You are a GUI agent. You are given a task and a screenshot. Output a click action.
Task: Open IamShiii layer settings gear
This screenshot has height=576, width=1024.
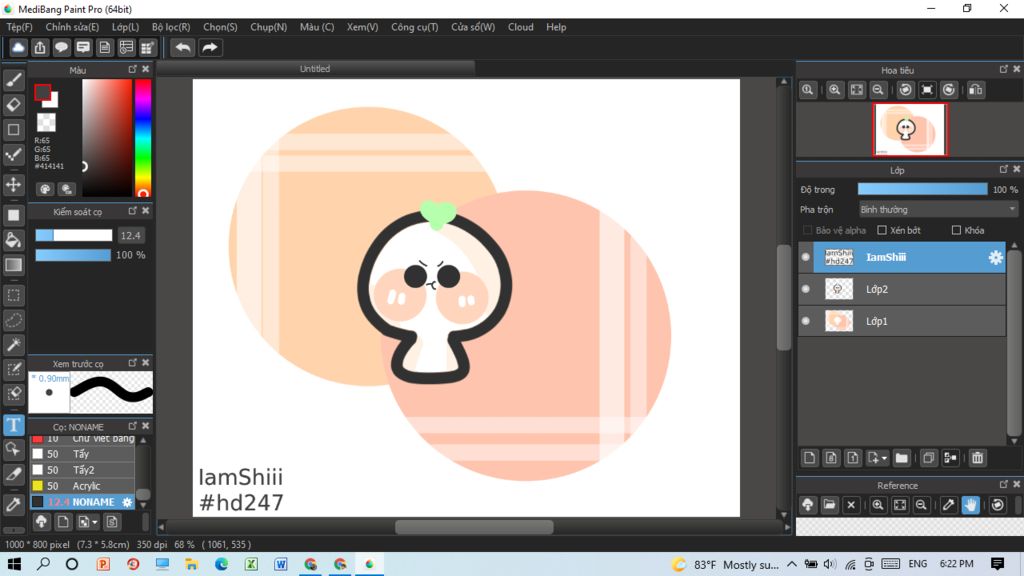(x=995, y=257)
